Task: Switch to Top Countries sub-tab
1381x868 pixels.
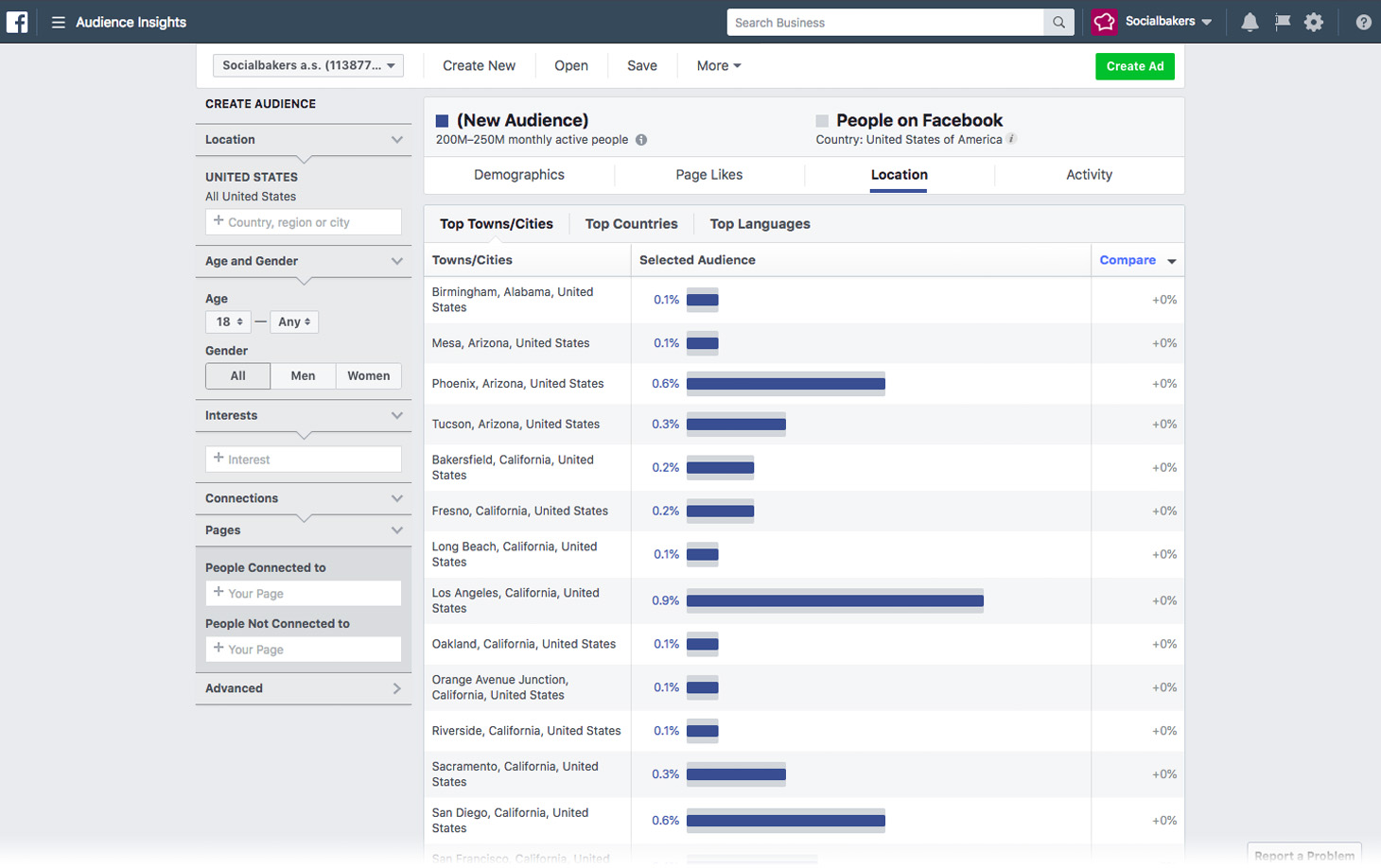Action: pos(632,224)
